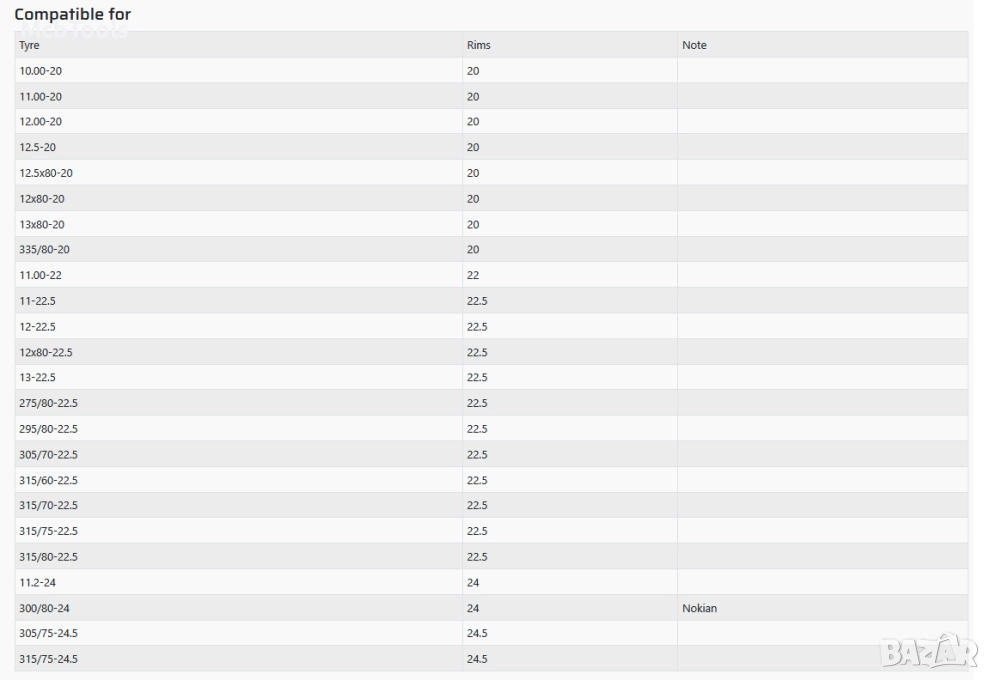Click the Tyre column header

click(x=28, y=45)
